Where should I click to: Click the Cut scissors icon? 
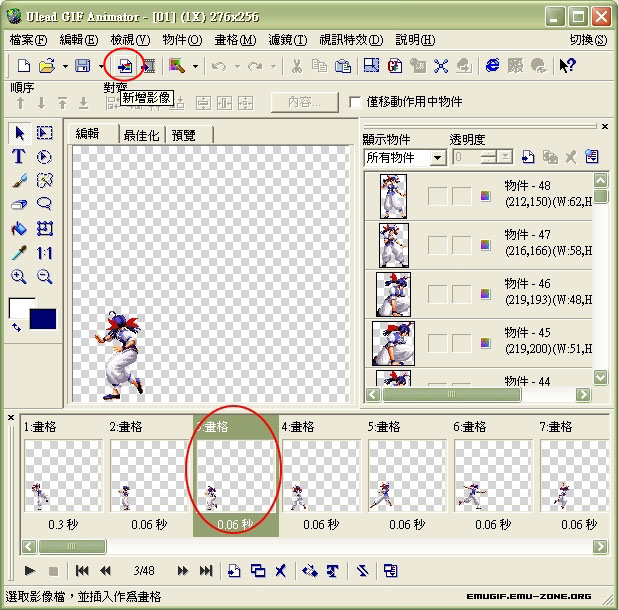point(297,66)
